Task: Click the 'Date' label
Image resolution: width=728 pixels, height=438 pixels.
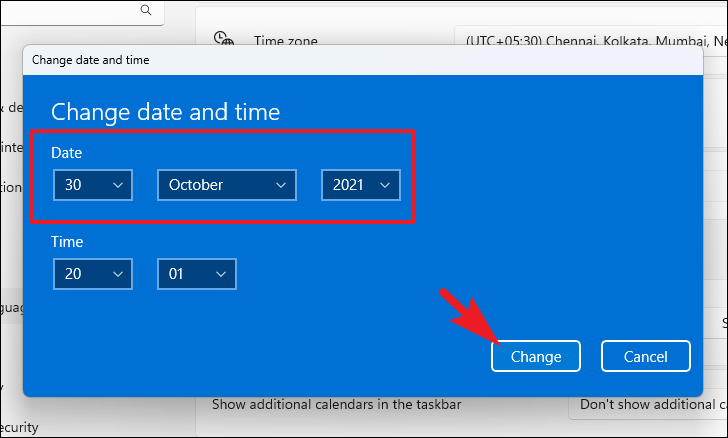Action: point(66,153)
